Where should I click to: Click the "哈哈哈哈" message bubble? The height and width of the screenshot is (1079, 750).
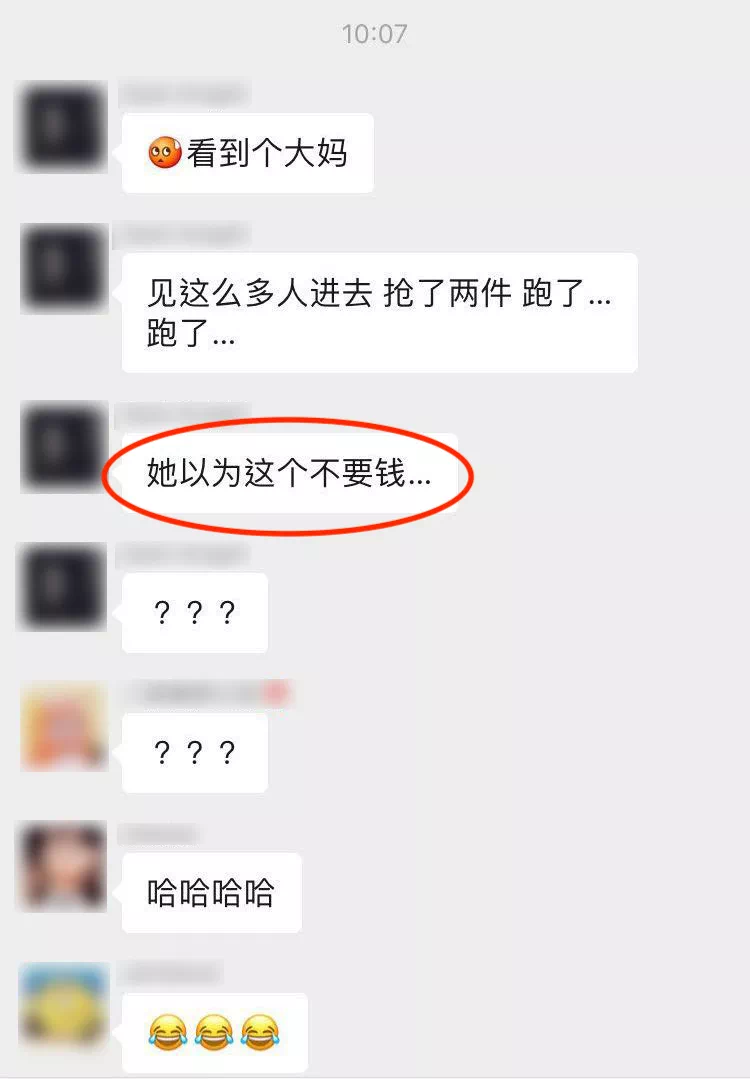(x=212, y=893)
